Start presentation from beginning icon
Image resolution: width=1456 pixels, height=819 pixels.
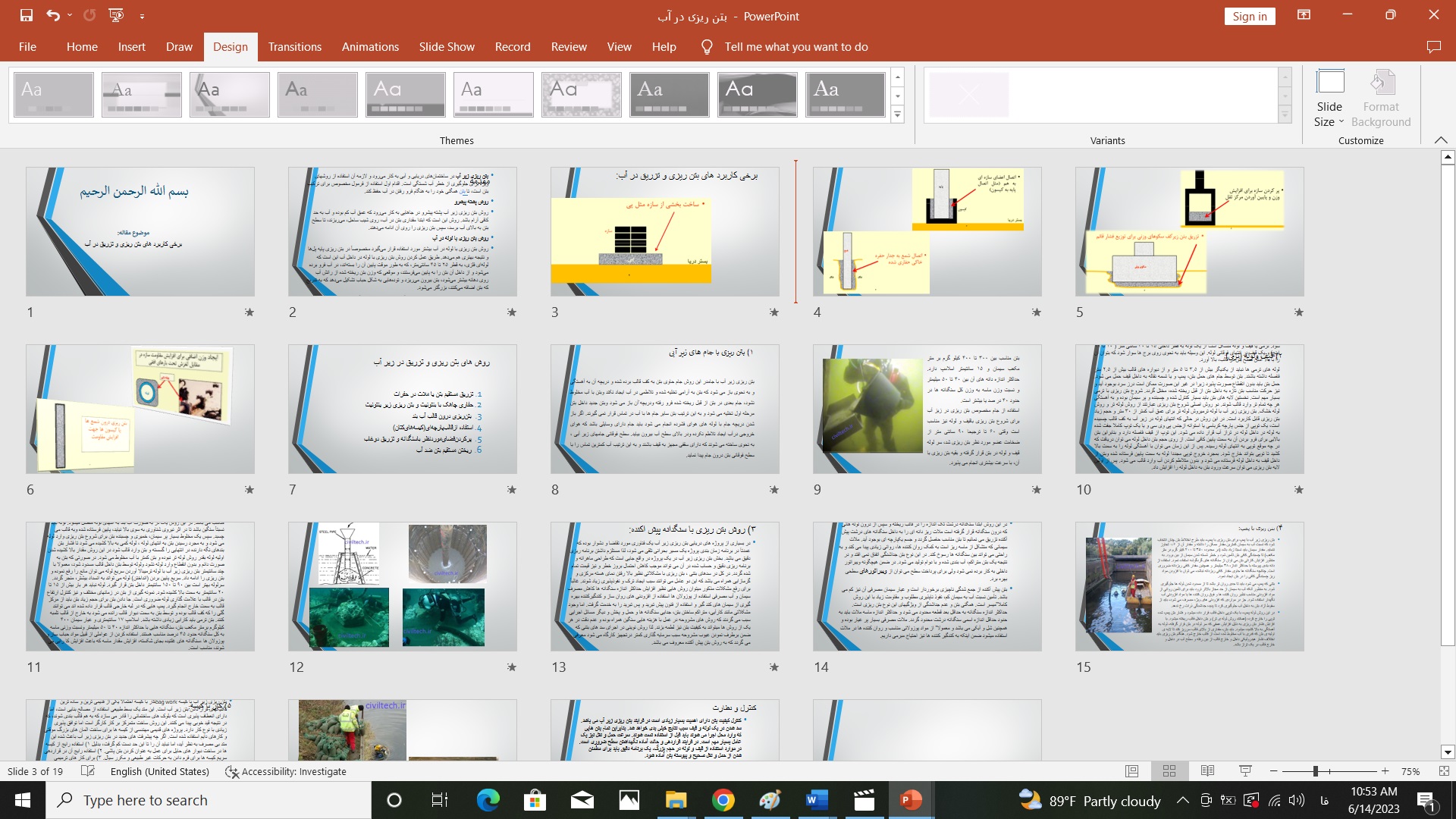(116, 15)
